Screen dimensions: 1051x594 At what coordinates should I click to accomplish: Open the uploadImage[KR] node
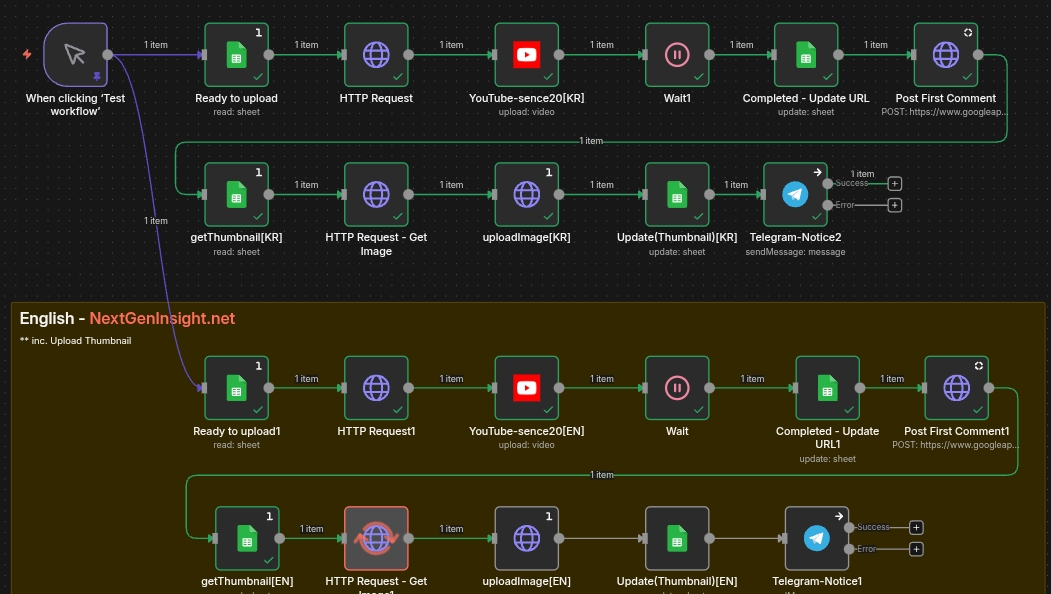pos(526,194)
